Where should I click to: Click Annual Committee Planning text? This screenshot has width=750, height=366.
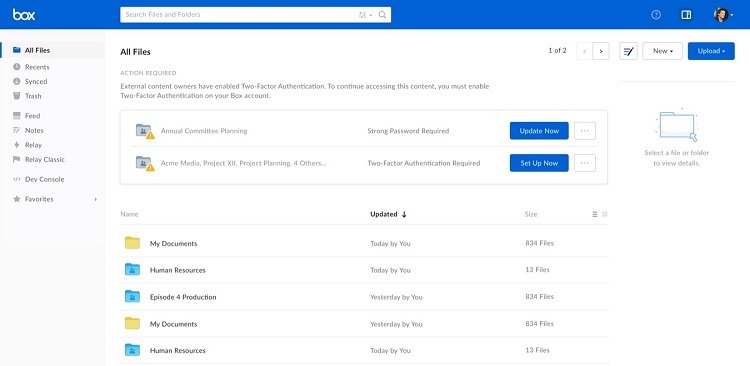(x=204, y=131)
